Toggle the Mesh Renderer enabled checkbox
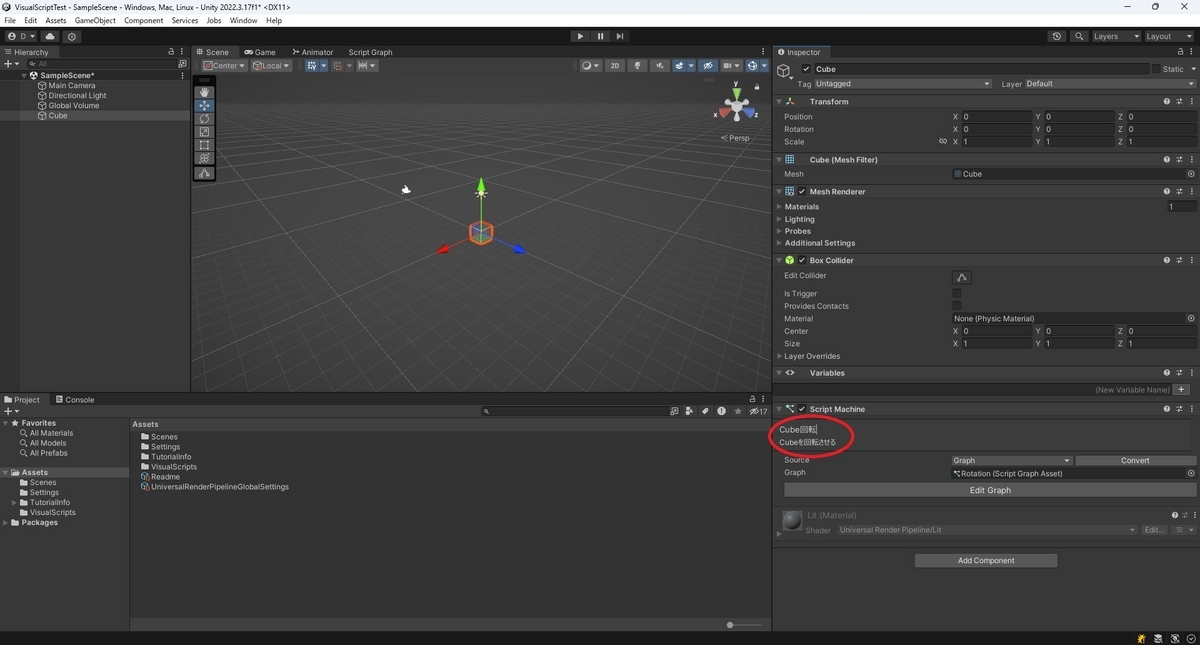 [802, 191]
